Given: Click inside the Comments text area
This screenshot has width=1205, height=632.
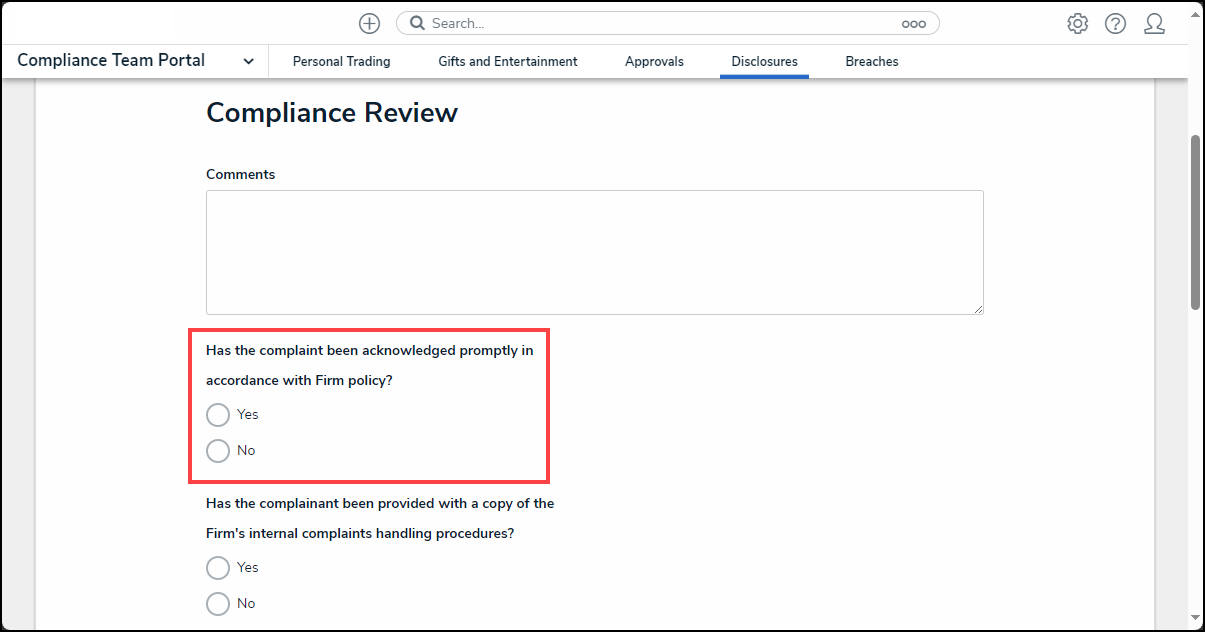Looking at the screenshot, I should click(x=594, y=252).
